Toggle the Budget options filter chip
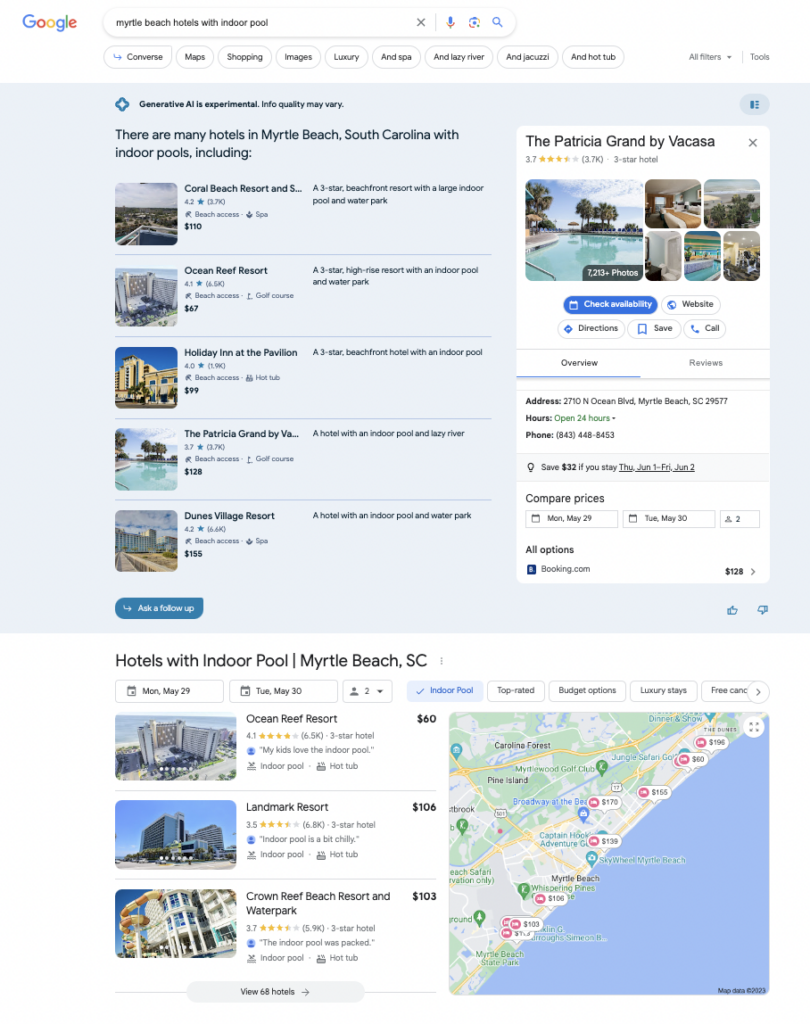Image resolution: width=810 pixels, height=1024 pixels. (x=587, y=690)
